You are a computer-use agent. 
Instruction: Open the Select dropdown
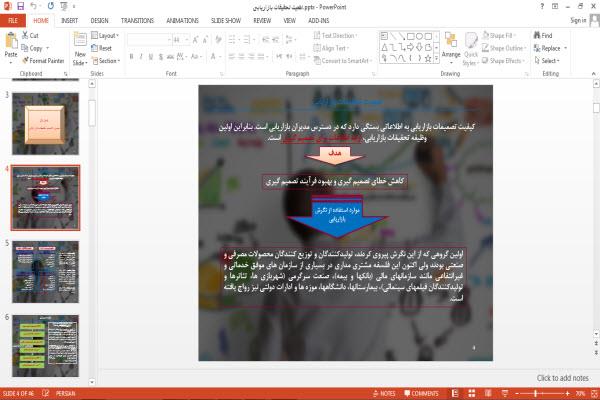[x=547, y=60]
